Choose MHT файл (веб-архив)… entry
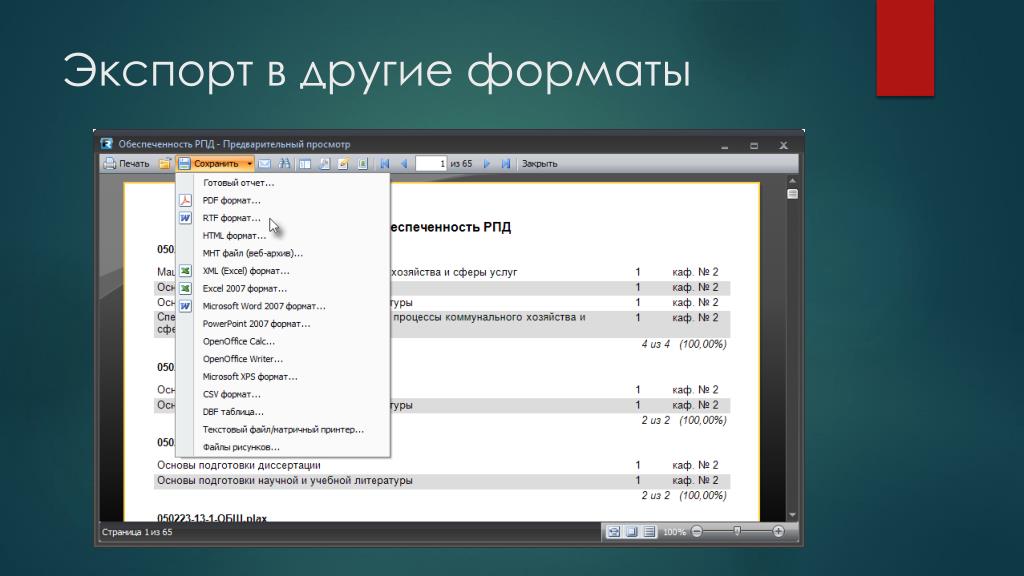 tap(283, 253)
